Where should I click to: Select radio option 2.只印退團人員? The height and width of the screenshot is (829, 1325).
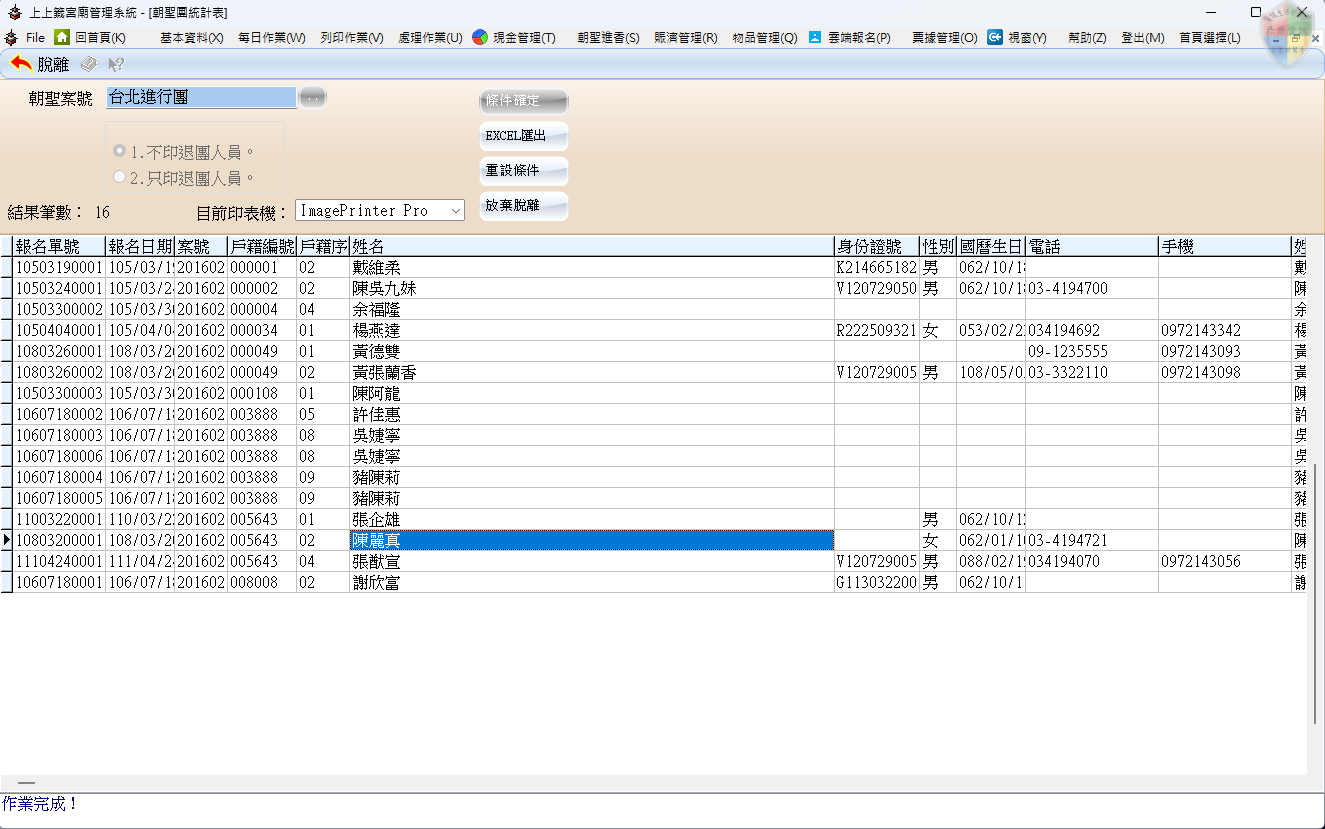120,177
